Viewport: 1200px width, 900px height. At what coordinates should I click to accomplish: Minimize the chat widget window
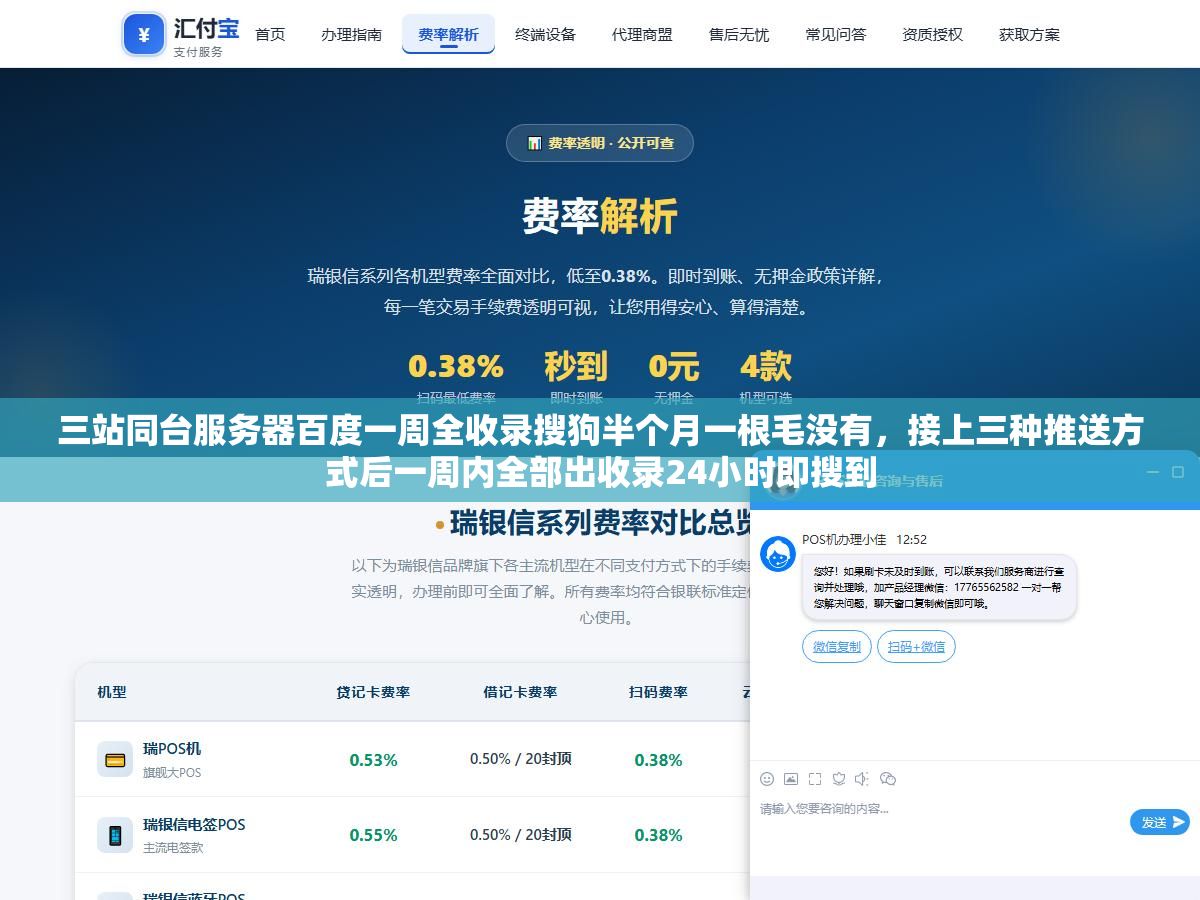coord(1152,472)
